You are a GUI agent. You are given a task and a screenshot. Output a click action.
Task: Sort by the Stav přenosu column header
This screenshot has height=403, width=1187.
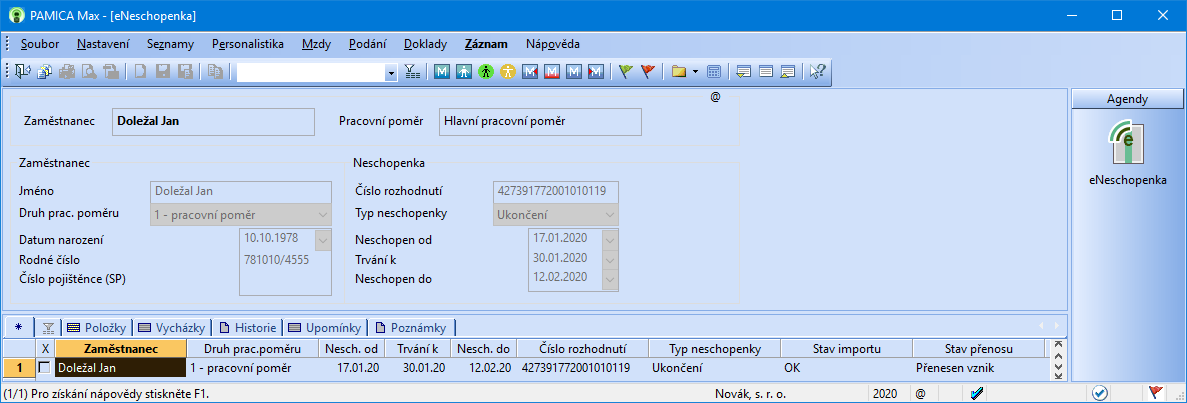tap(979, 348)
